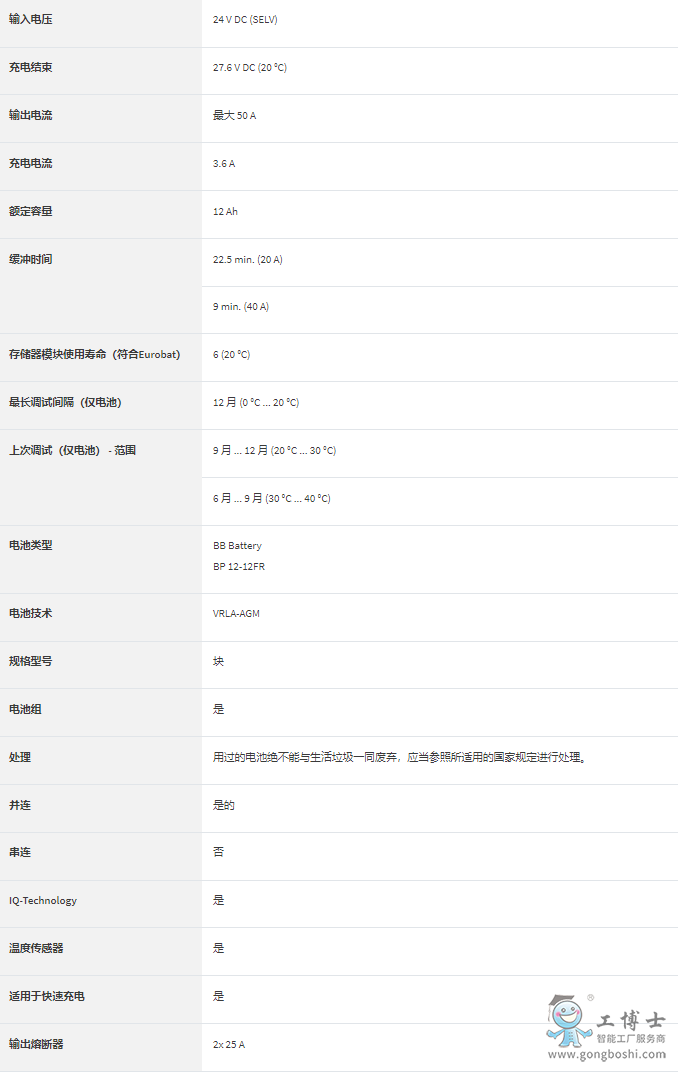Image resolution: width=681 pixels, height=1074 pixels.
Task: Select the 额定容量 row label
Action: 31,211
